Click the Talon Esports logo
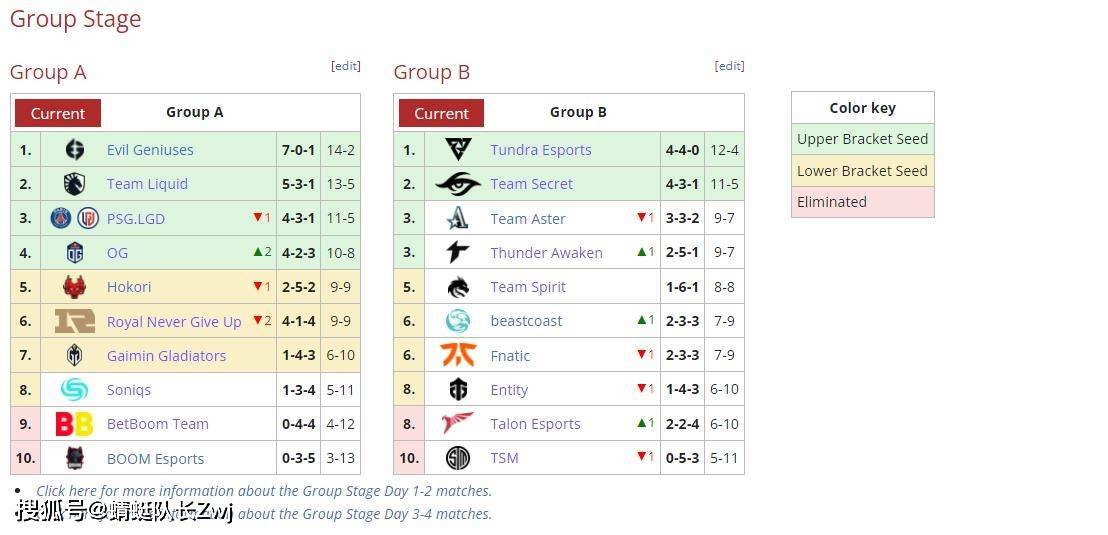Viewport: 1108px width, 535px height. pyautogui.click(x=458, y=424)
